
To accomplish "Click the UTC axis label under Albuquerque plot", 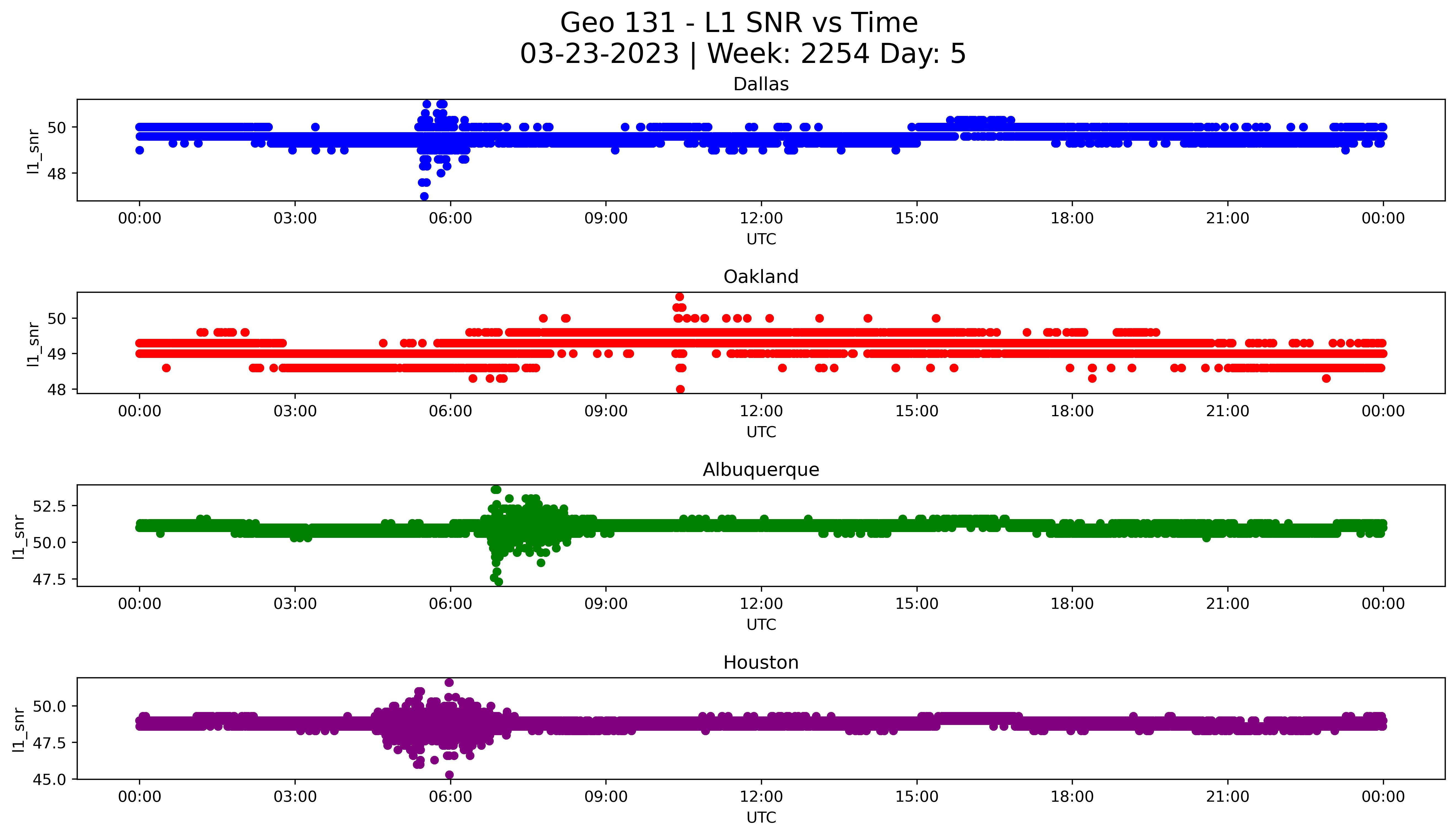I will click(761, 624).
